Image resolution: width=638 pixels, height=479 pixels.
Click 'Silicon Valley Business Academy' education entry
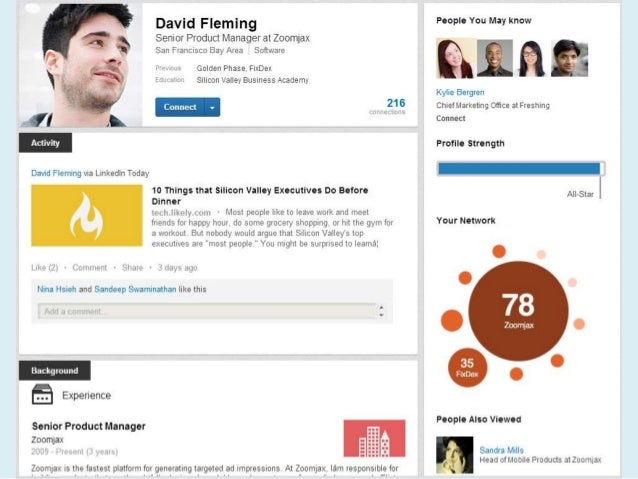(x=253, y=80)
